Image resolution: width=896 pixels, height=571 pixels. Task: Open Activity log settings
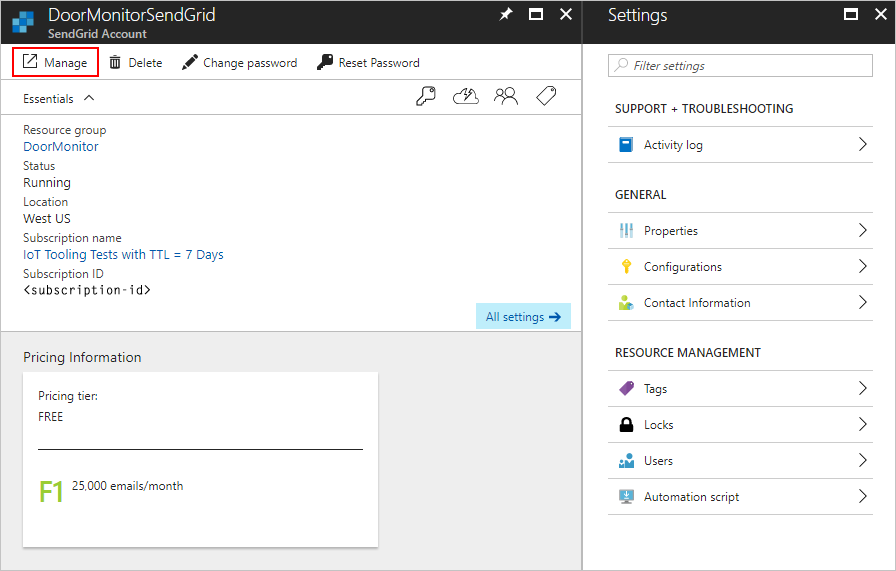click(672, 145)
